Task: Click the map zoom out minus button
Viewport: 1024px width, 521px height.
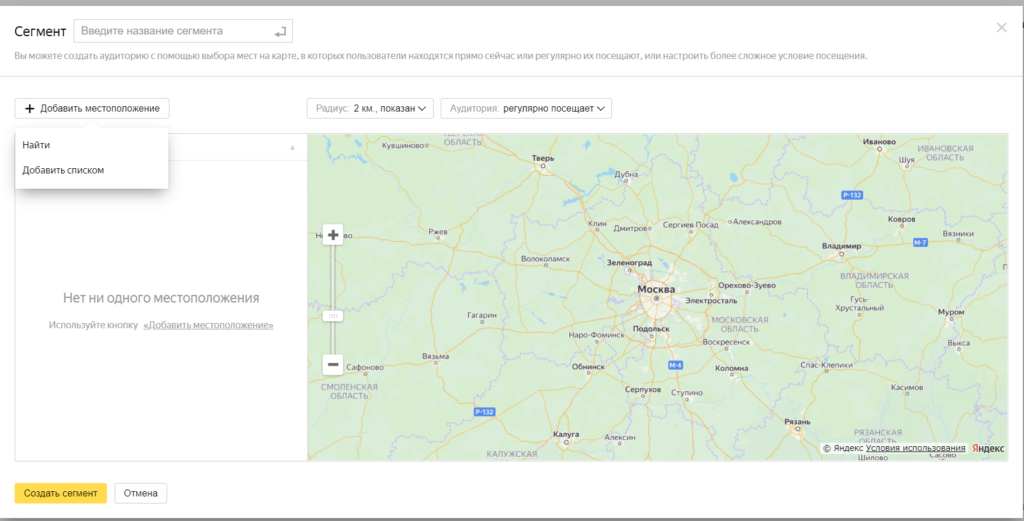Action: point(333,365)
